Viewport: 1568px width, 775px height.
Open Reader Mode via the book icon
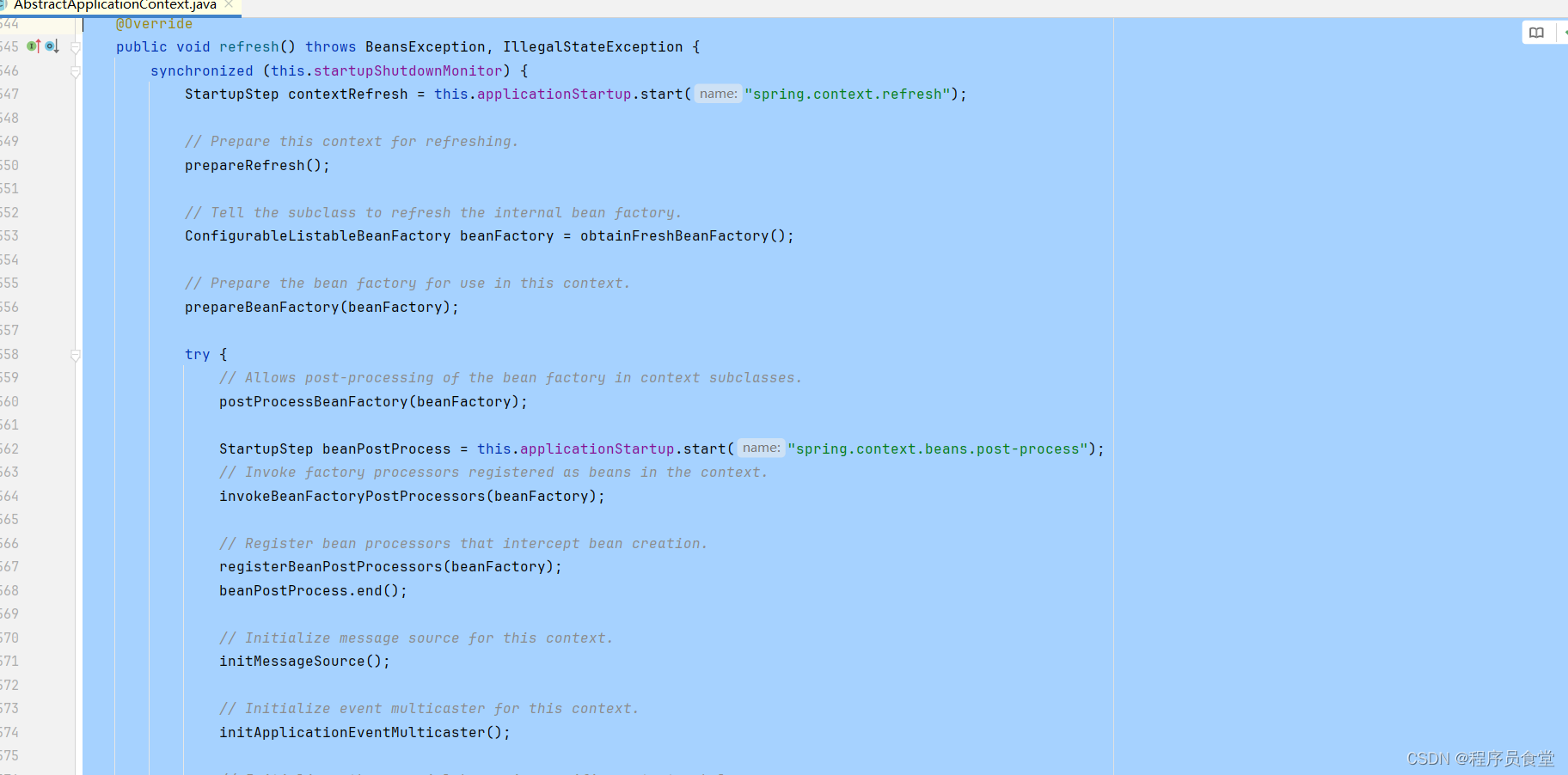[1537, 33]
